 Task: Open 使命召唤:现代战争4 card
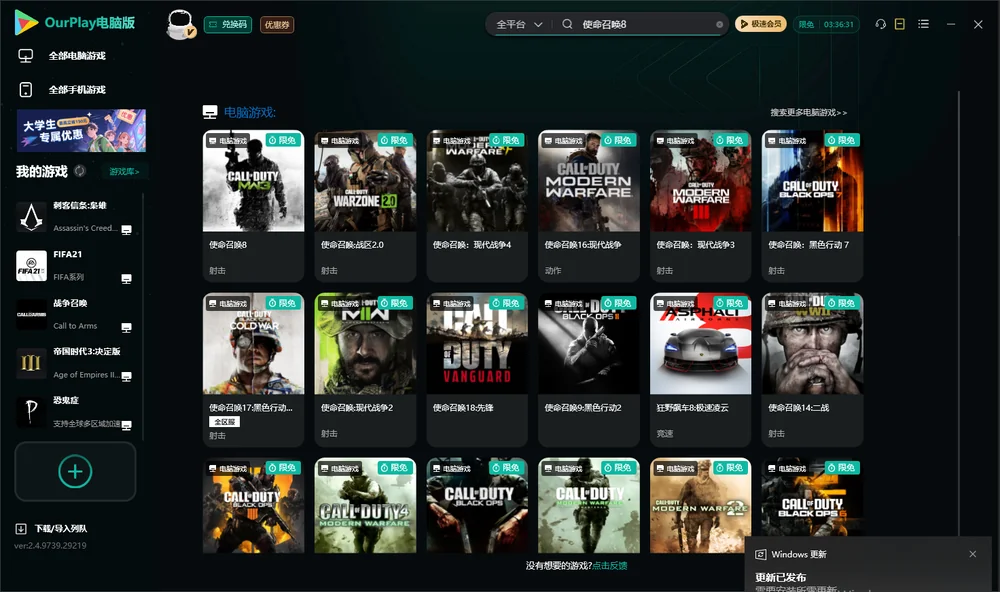click(477, 206)
